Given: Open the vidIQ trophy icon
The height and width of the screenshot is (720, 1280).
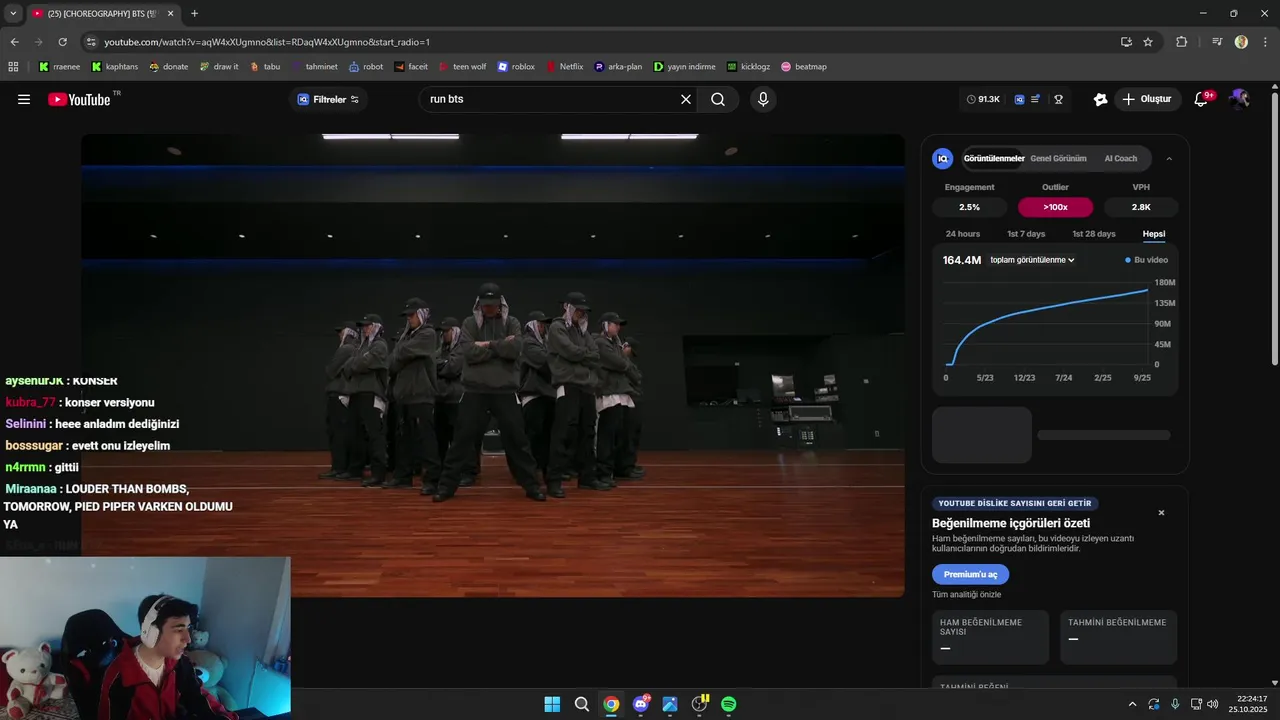Looking at the screenshot, I should coord(1058,99).
